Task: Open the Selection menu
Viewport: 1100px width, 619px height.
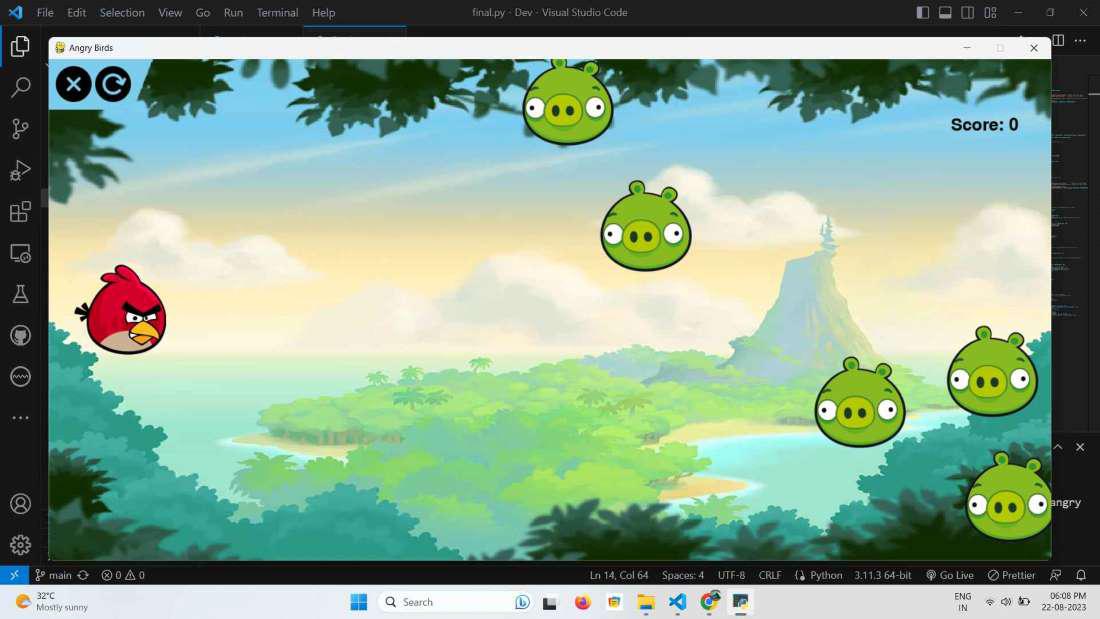Action: click(x=122, y=13)
